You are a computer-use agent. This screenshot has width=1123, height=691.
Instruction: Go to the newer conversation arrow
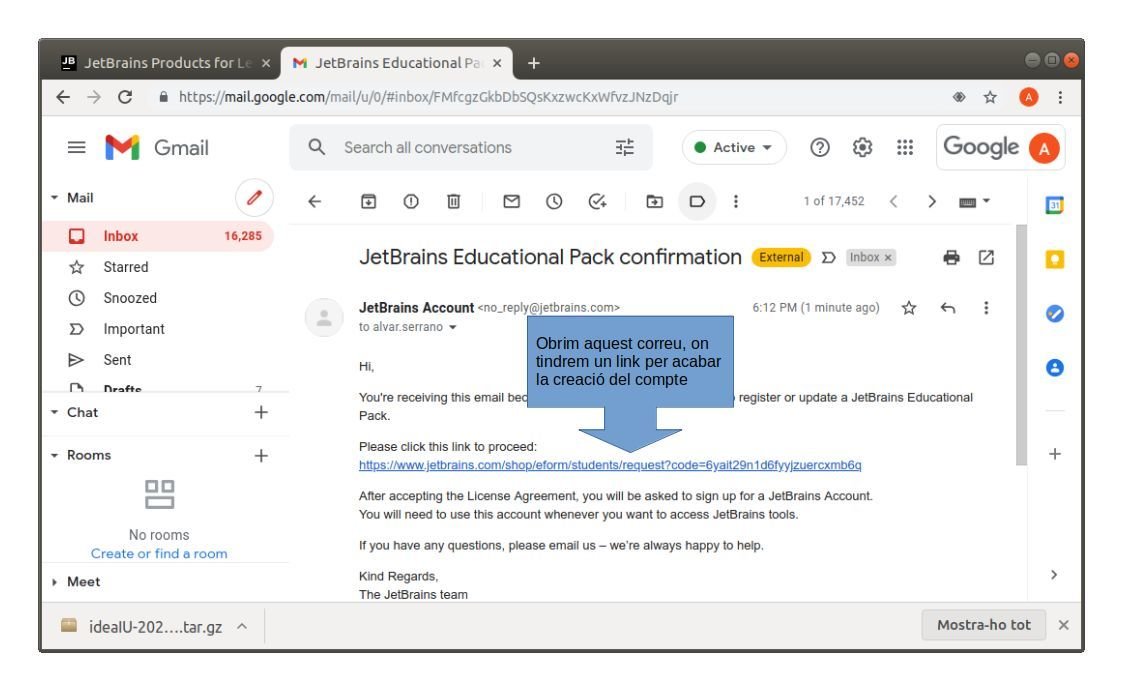coord(893,202)
